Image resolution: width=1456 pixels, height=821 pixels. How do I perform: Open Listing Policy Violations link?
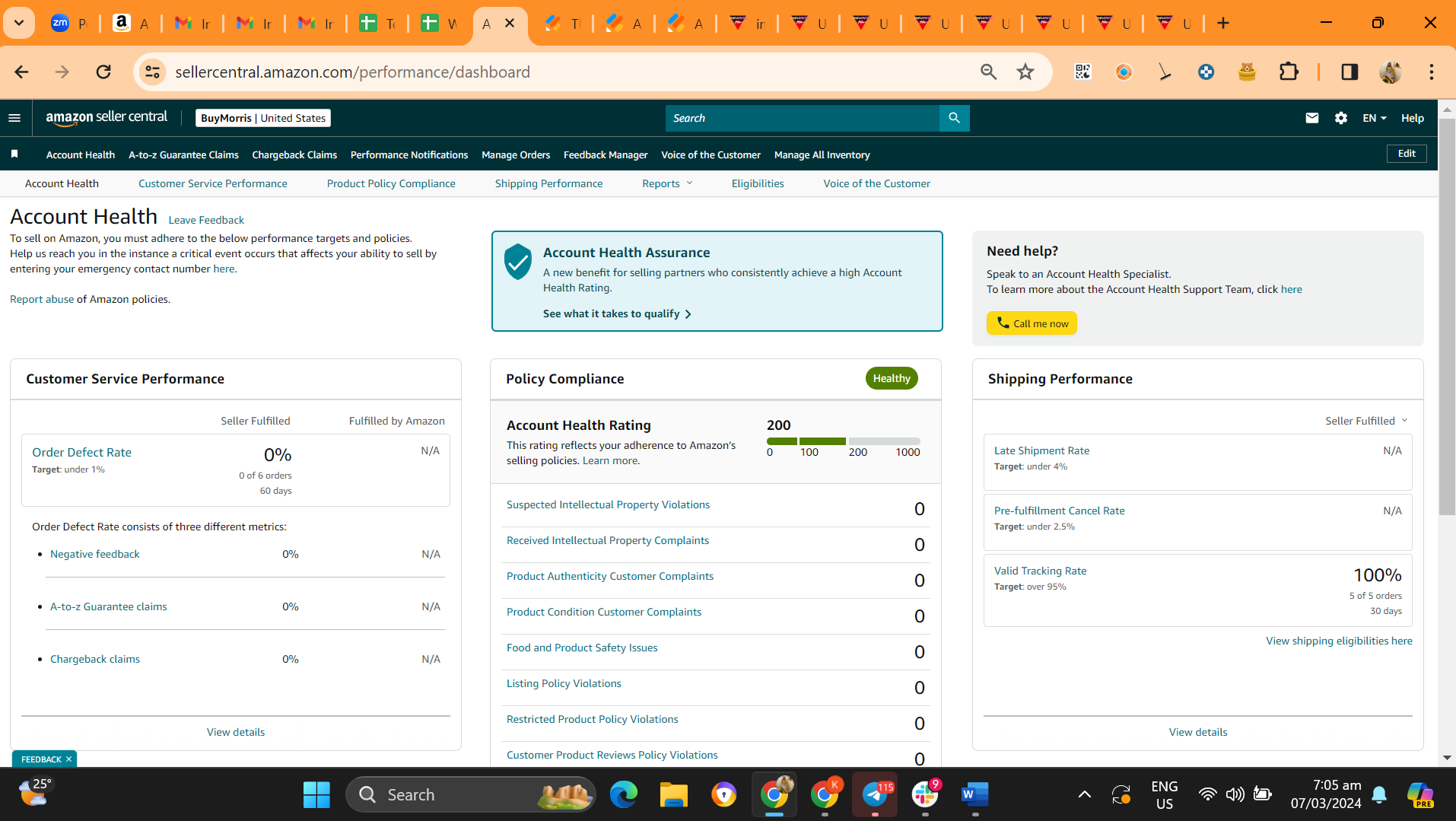click(564, 683)
